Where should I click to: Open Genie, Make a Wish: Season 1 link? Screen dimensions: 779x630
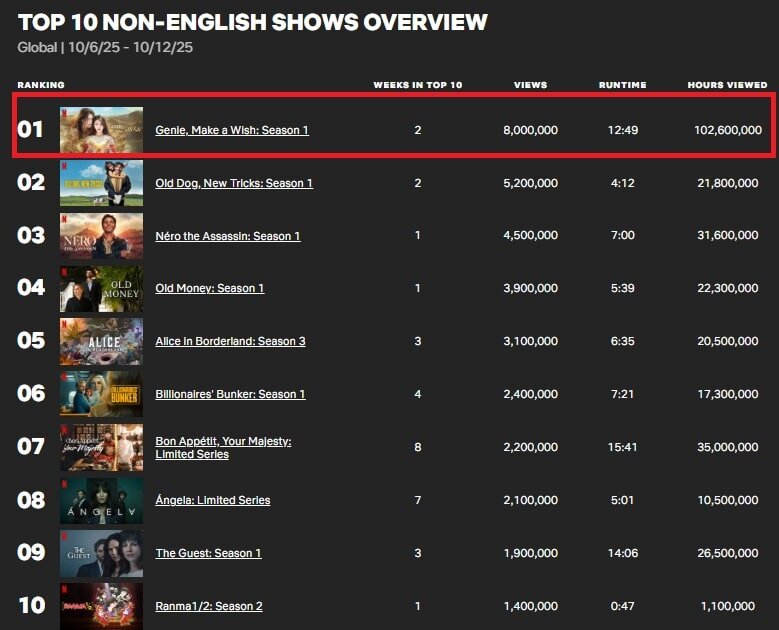pos(232,130)
